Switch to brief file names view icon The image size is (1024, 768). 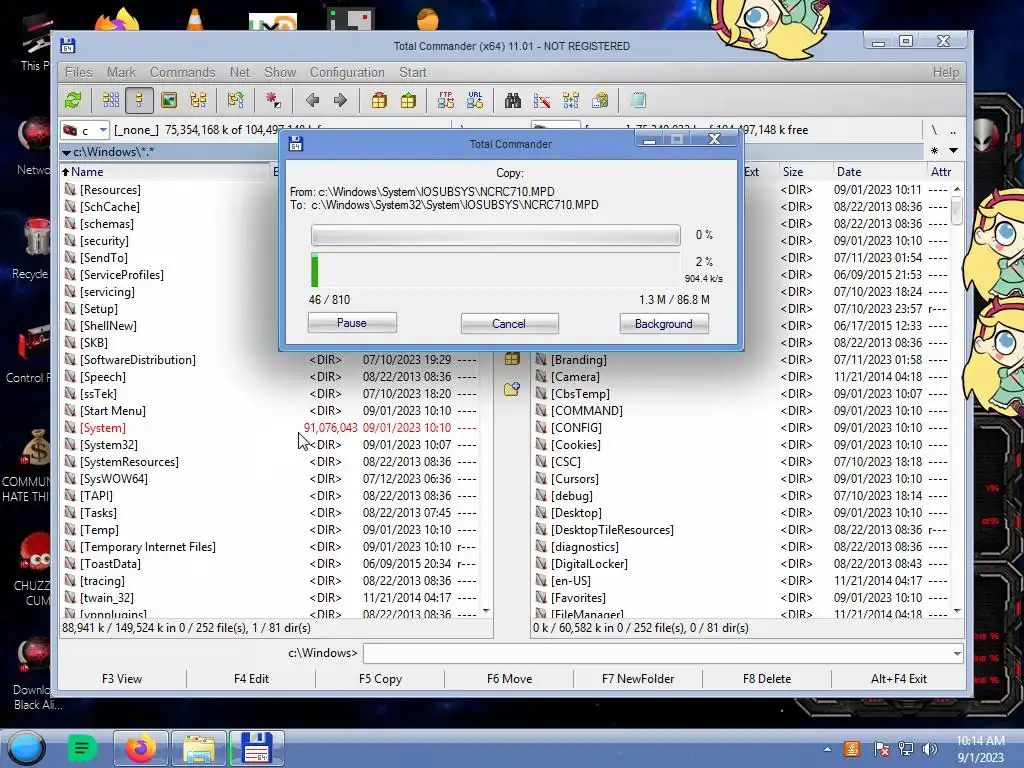pos(110,100)
